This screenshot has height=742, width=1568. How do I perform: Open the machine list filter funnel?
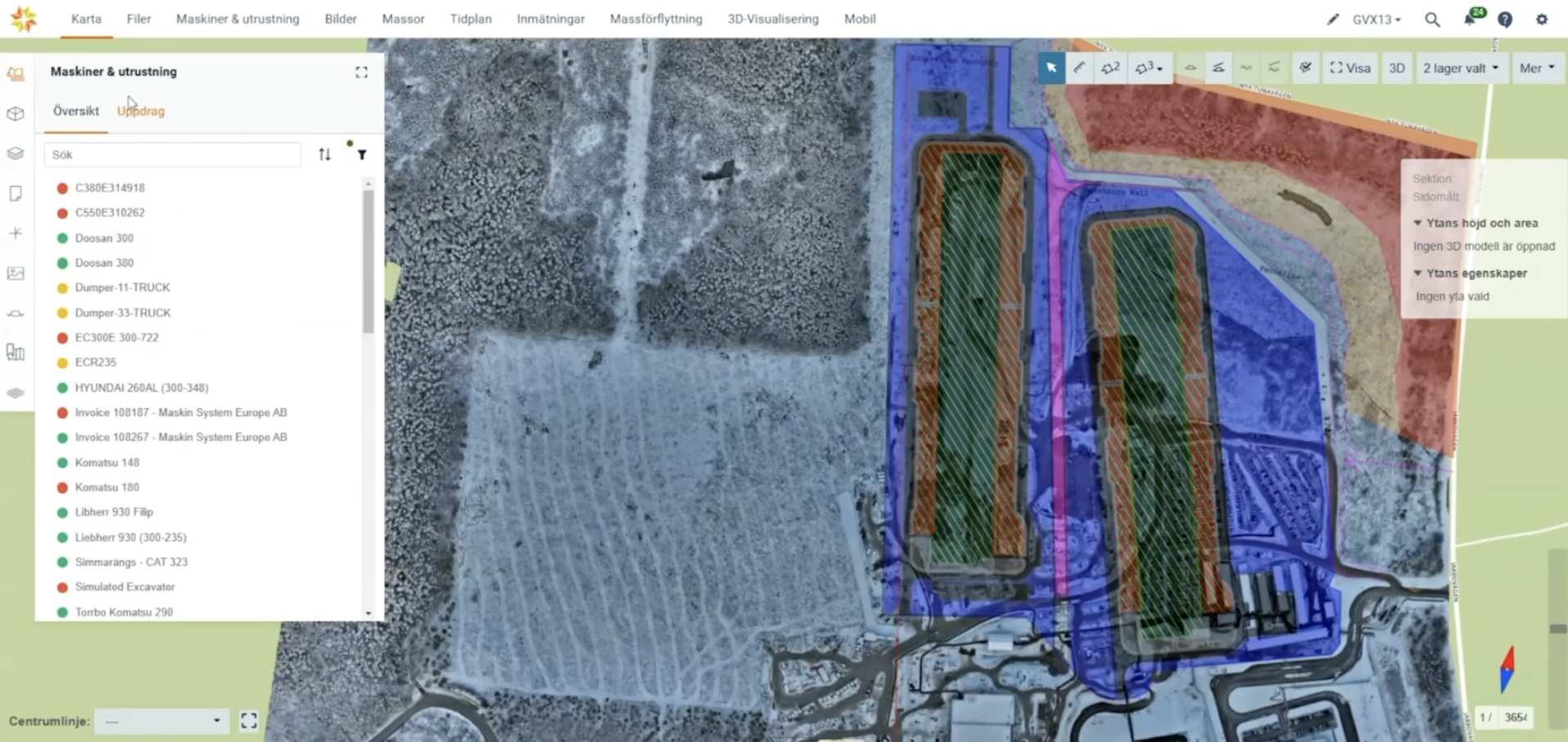pyautogui.click(x=361, y=154)
